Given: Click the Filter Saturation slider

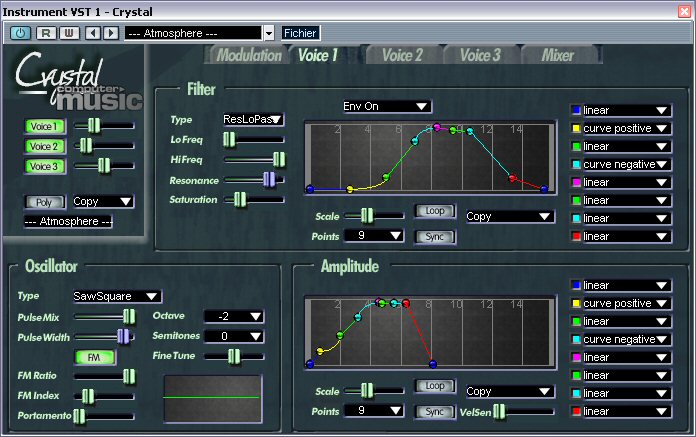Looking at the screenshot, I should click(254, 200).
